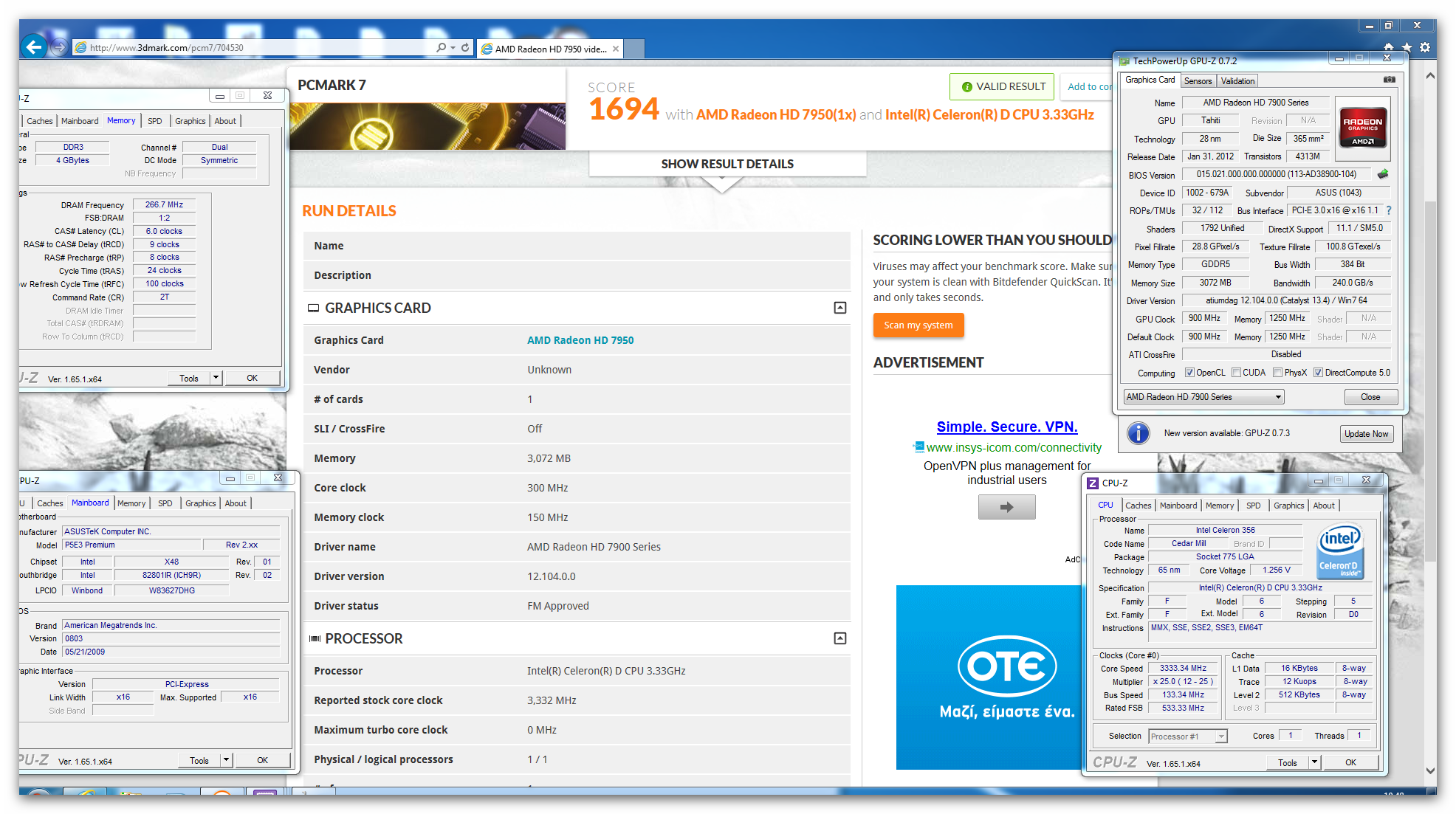Go back with the browser back arrow

[x=33, y=47]
